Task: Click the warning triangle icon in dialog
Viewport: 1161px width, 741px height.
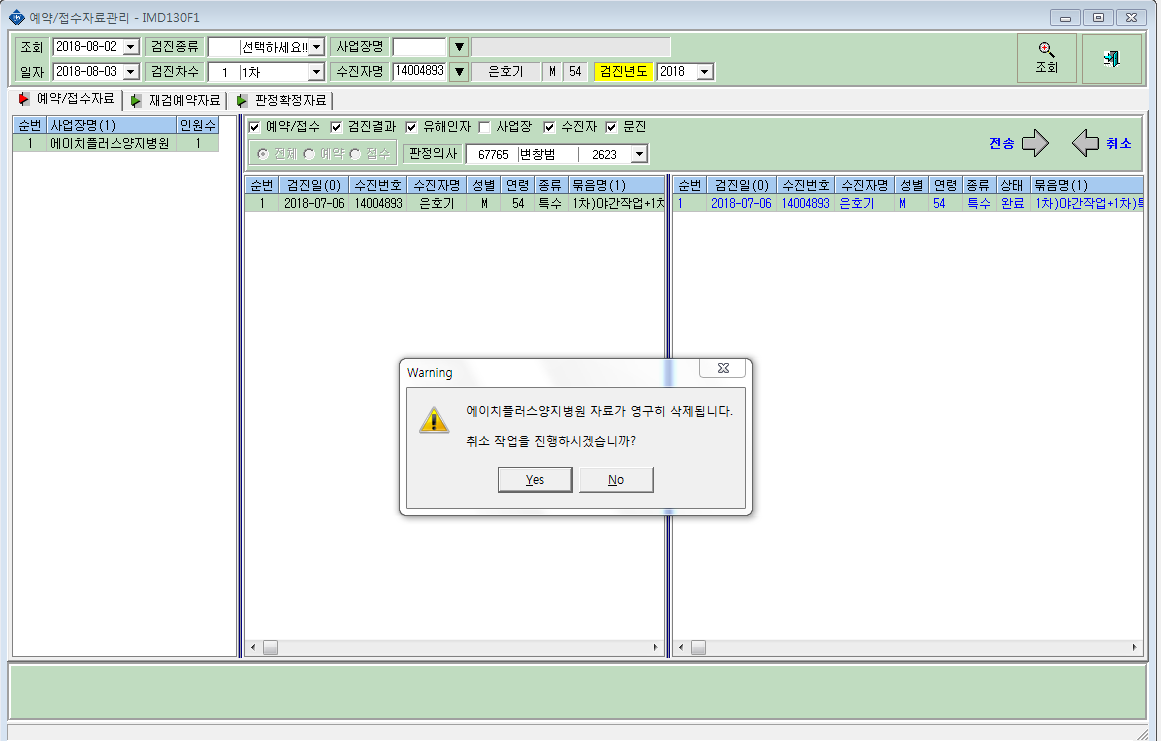Action: (434, 420)
